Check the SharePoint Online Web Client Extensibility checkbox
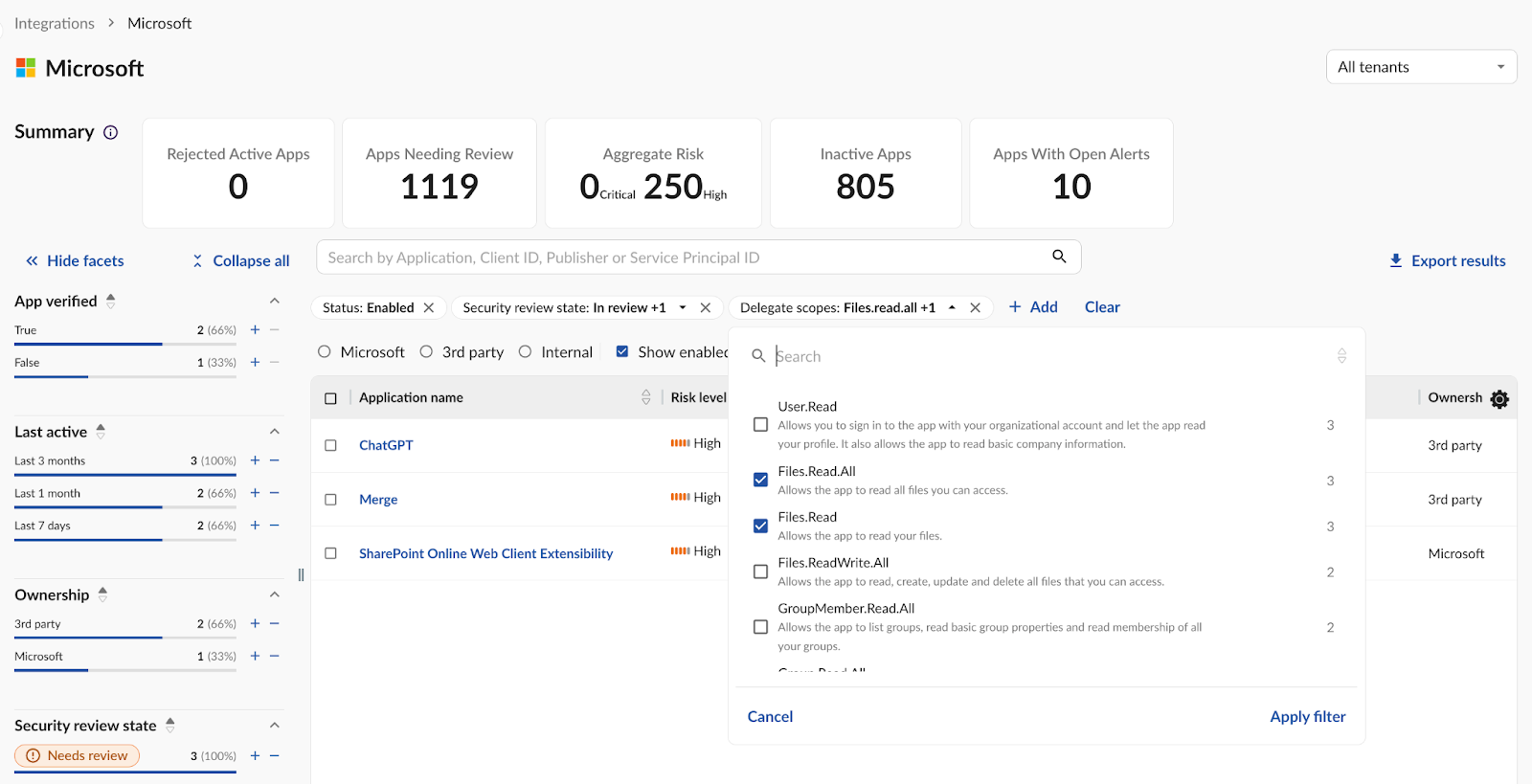 [x=331, y=553]
